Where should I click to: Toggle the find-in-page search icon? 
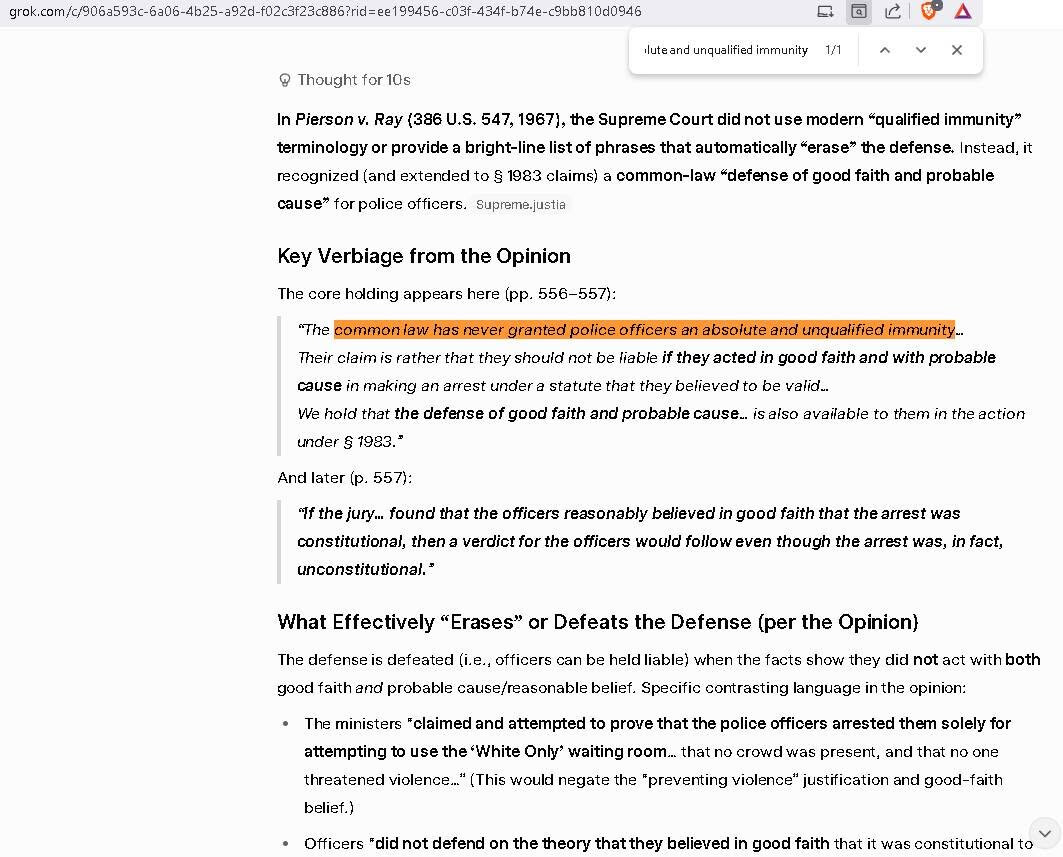859,11
